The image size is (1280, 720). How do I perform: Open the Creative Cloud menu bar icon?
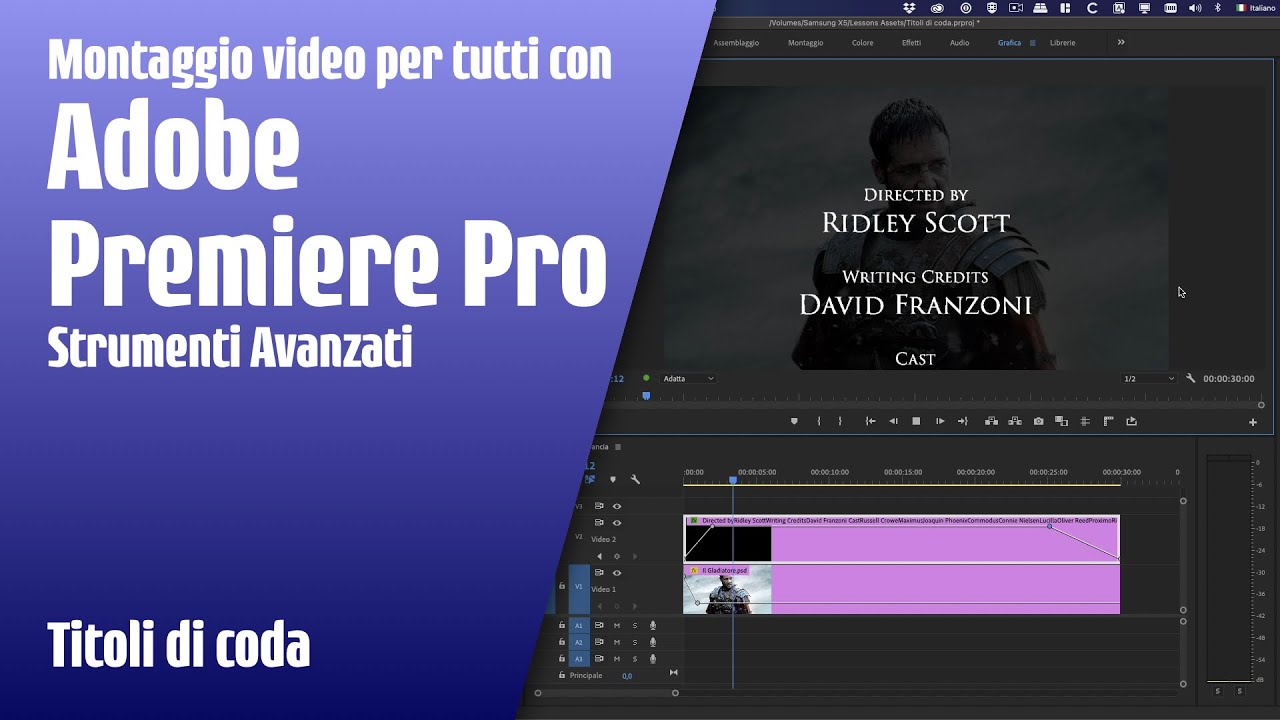(938, 7)
